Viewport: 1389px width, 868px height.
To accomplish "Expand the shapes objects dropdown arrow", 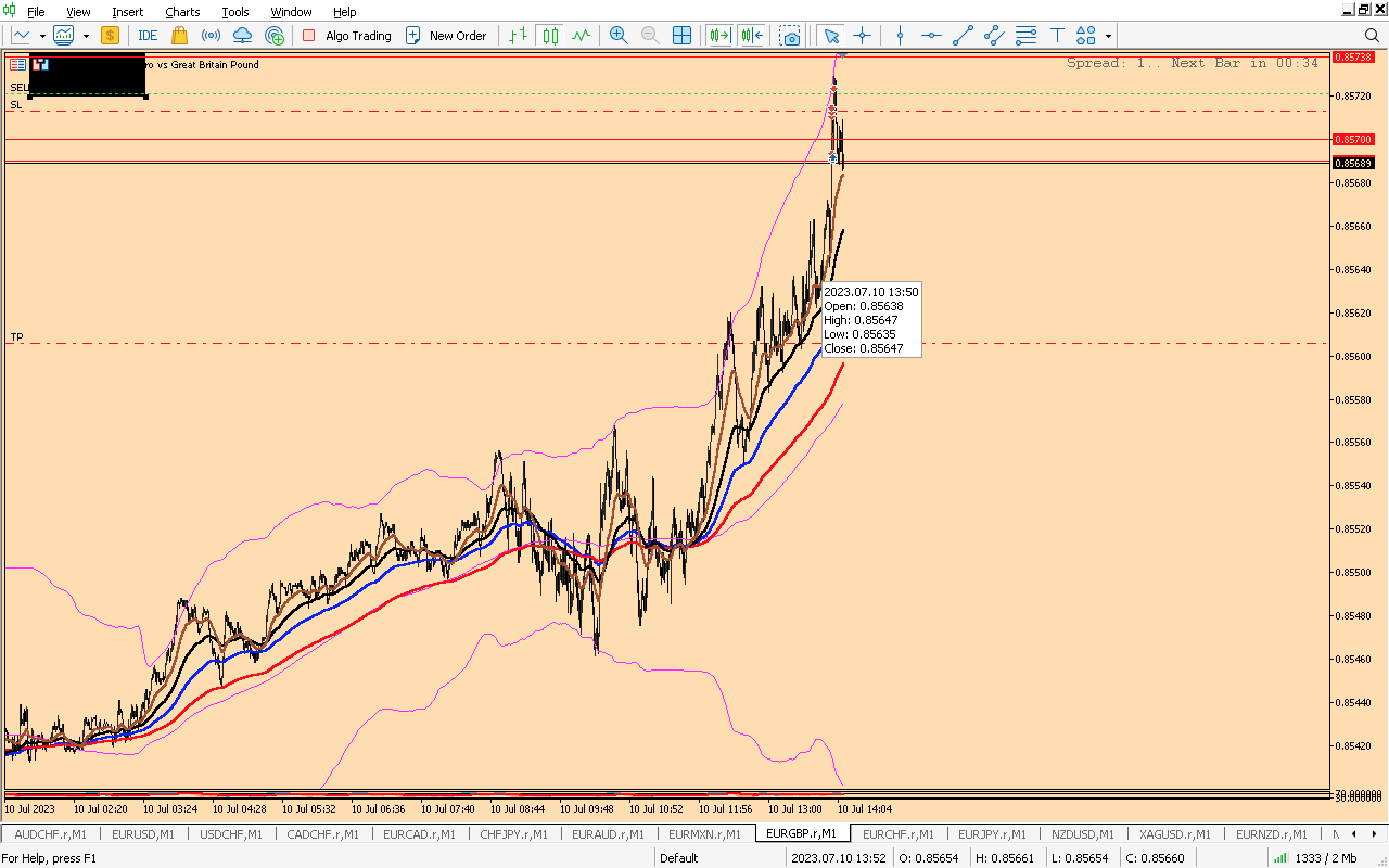I will (x=1108, y=36).
